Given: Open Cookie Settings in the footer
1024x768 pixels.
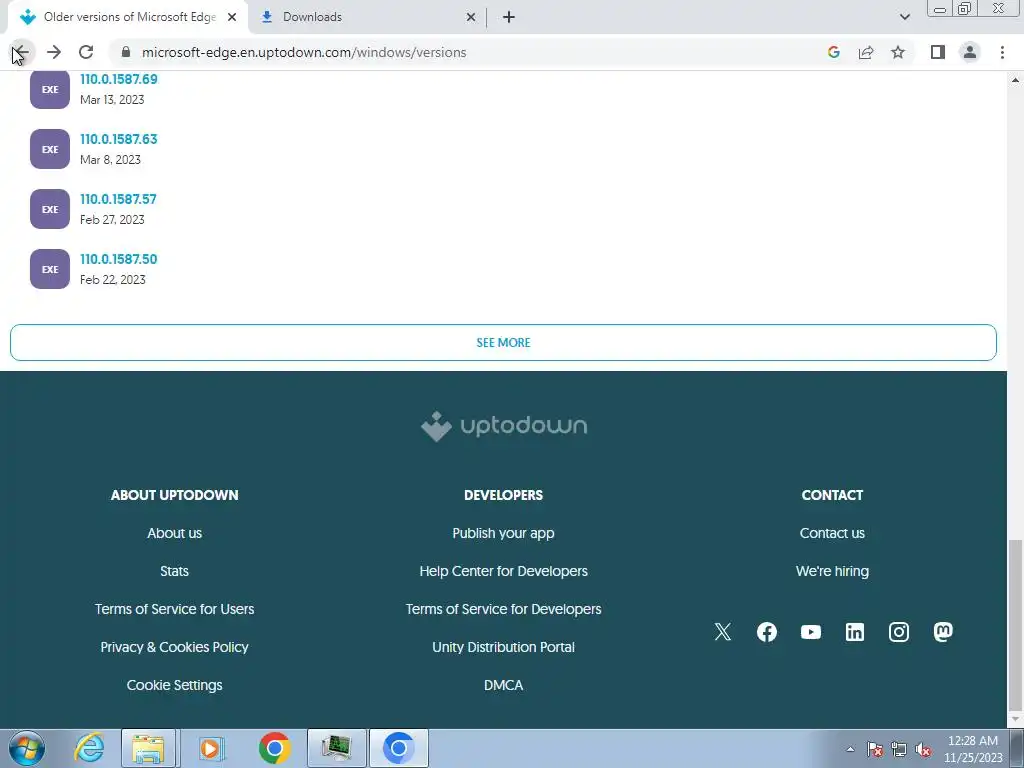Looking at the screenshot, I should point(174,684).
